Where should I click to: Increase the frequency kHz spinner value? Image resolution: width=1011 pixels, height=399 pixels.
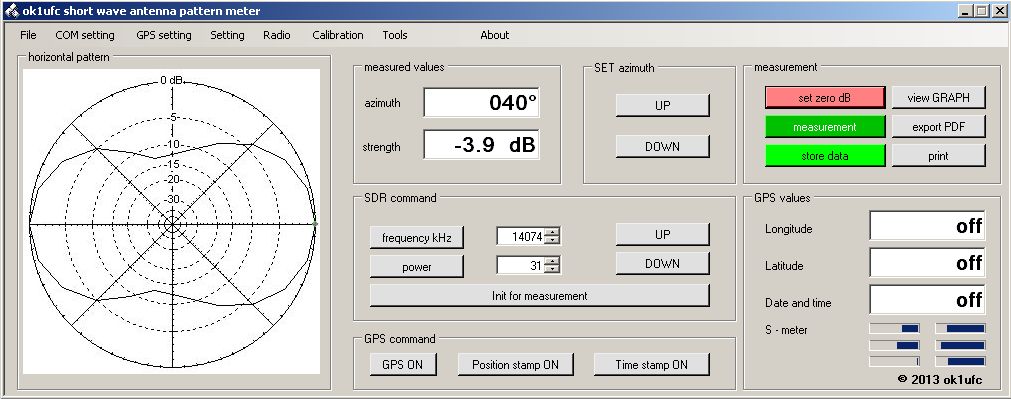tap(552, 232)
